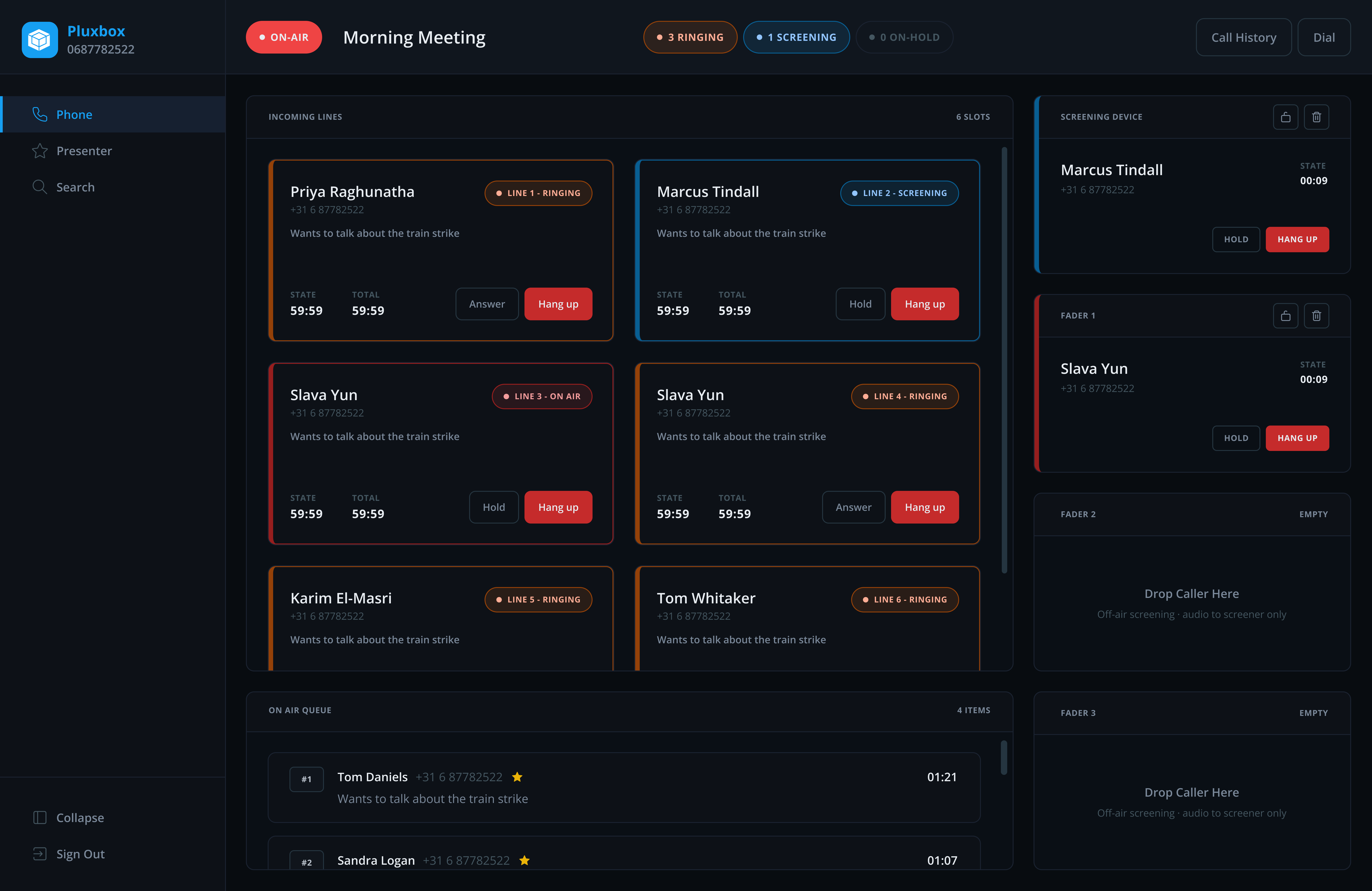Click Slava Yun name in Fader 1
This screenshot has width=1372, height=891.
tap(1094, 369)
